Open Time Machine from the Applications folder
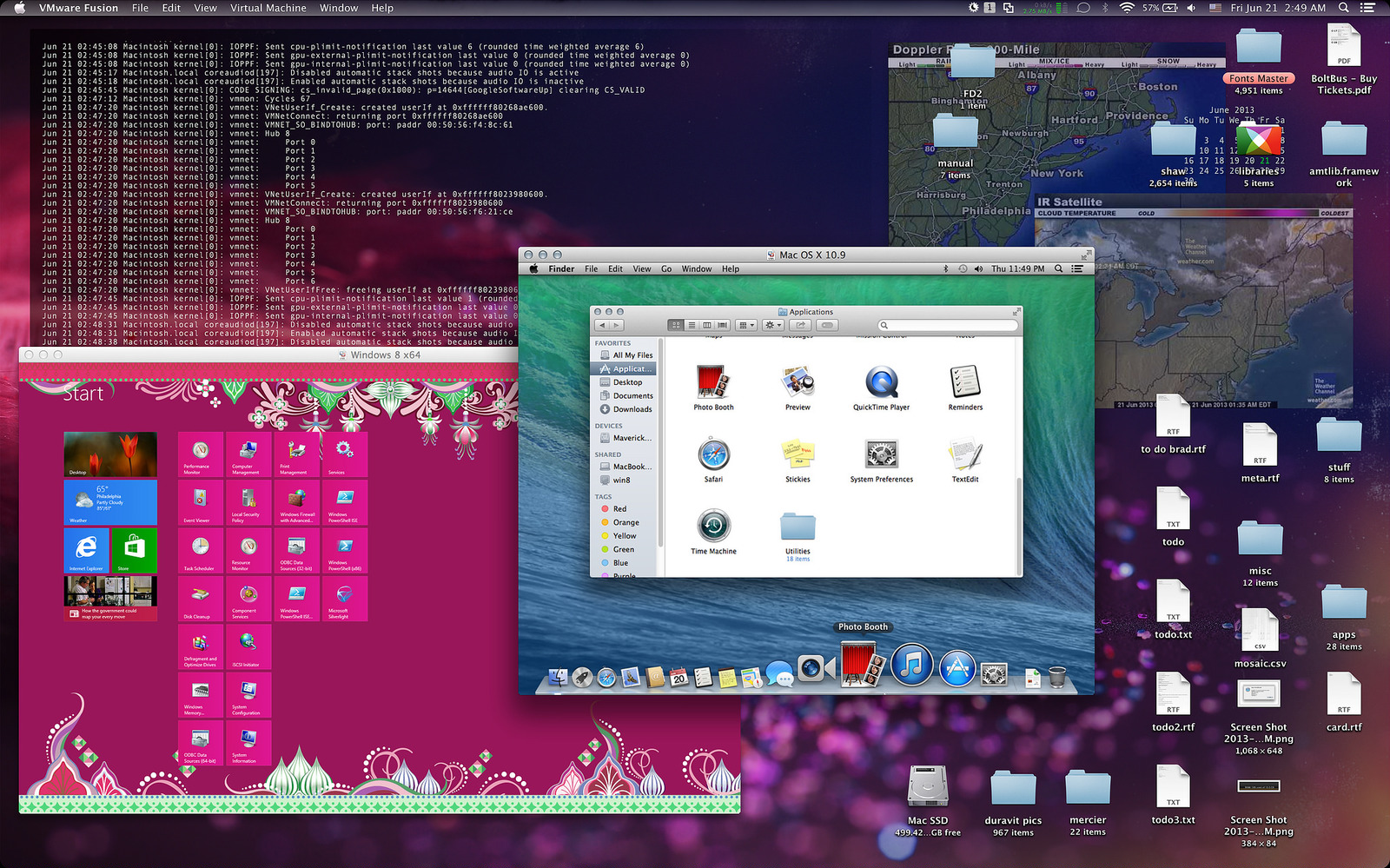This screenshot has height=868, width=1390. [713, 532]
